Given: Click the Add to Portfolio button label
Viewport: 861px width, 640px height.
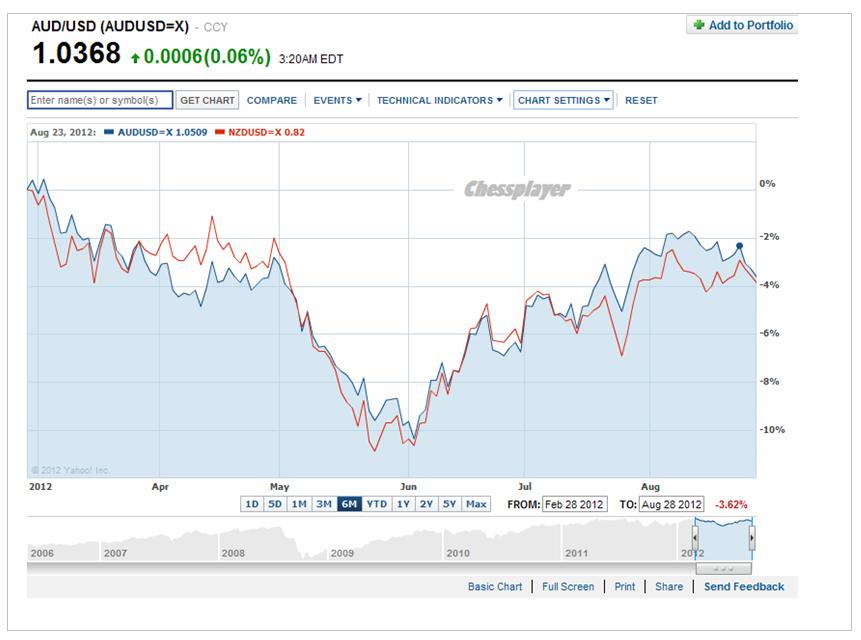Looking at the screenshot, I should tap(751, 25).
